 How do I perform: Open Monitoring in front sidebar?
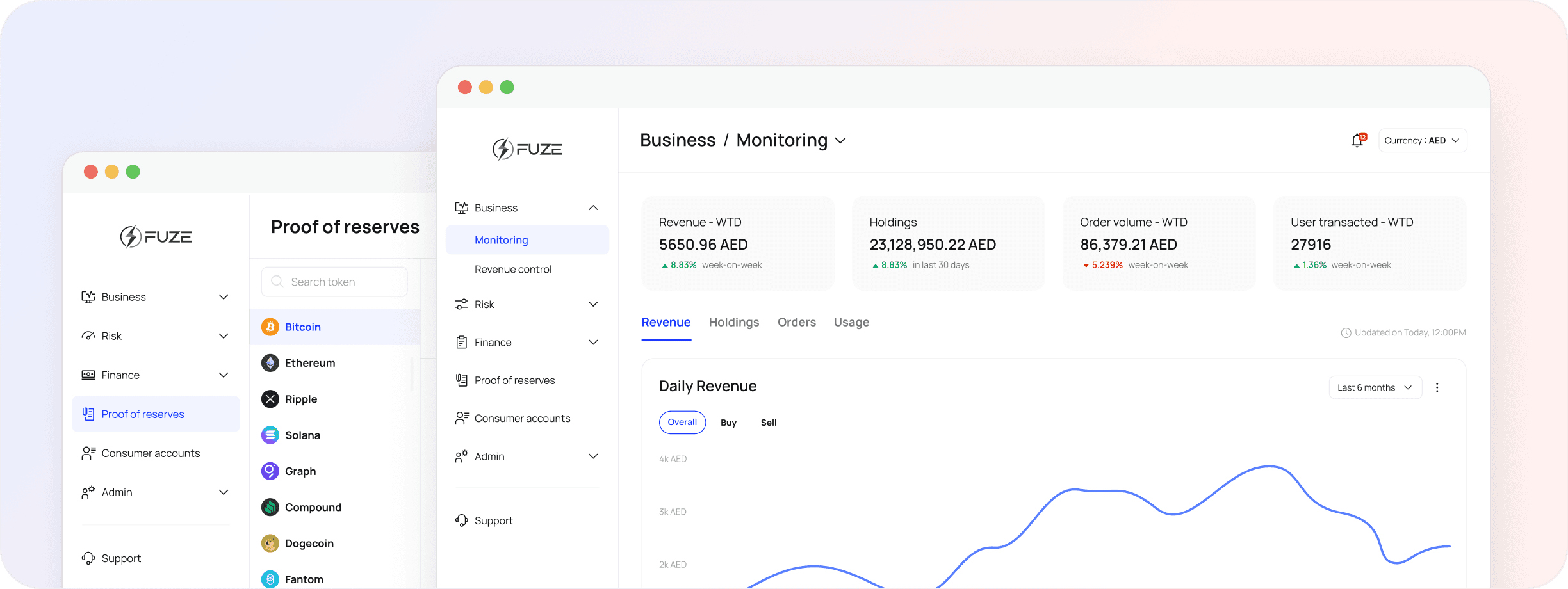[x=527, y=240]
